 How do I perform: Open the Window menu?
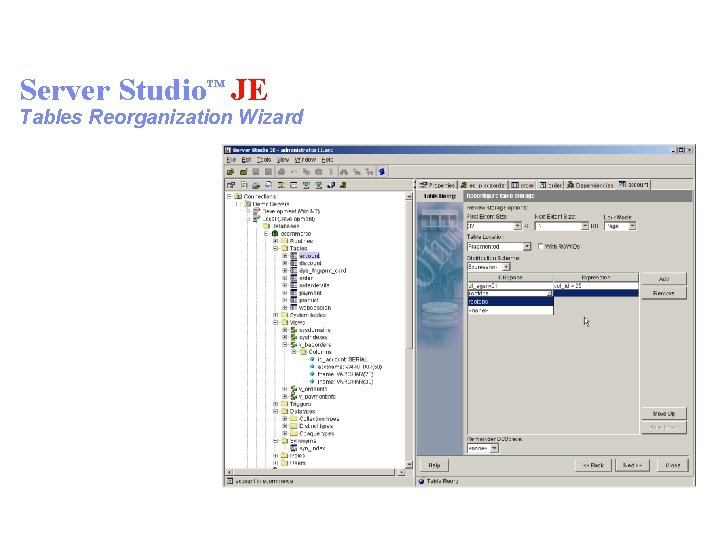(305, 160)
